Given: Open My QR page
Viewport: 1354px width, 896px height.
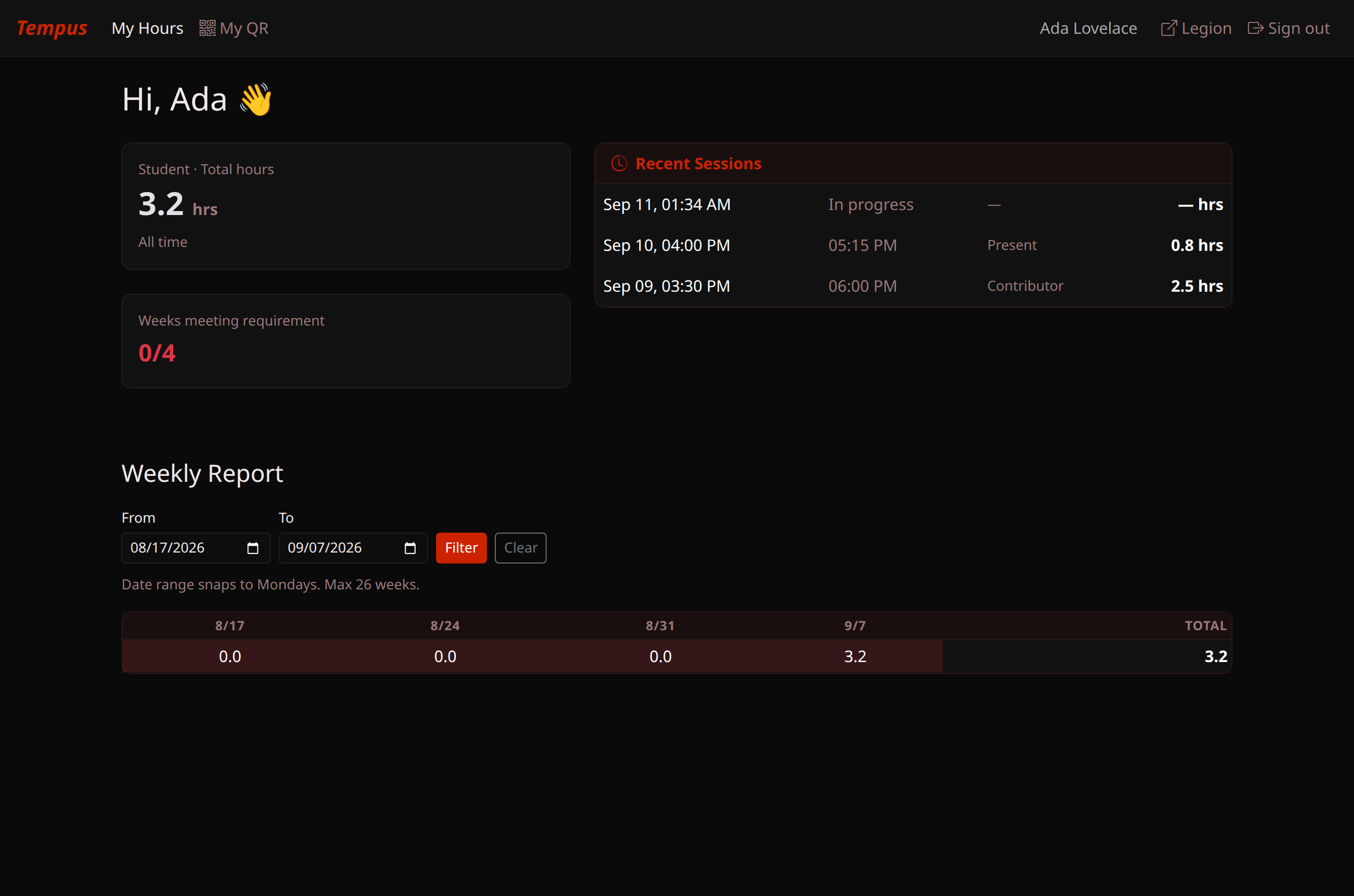Looking at the screenshot, I should (x=233, y=28).
